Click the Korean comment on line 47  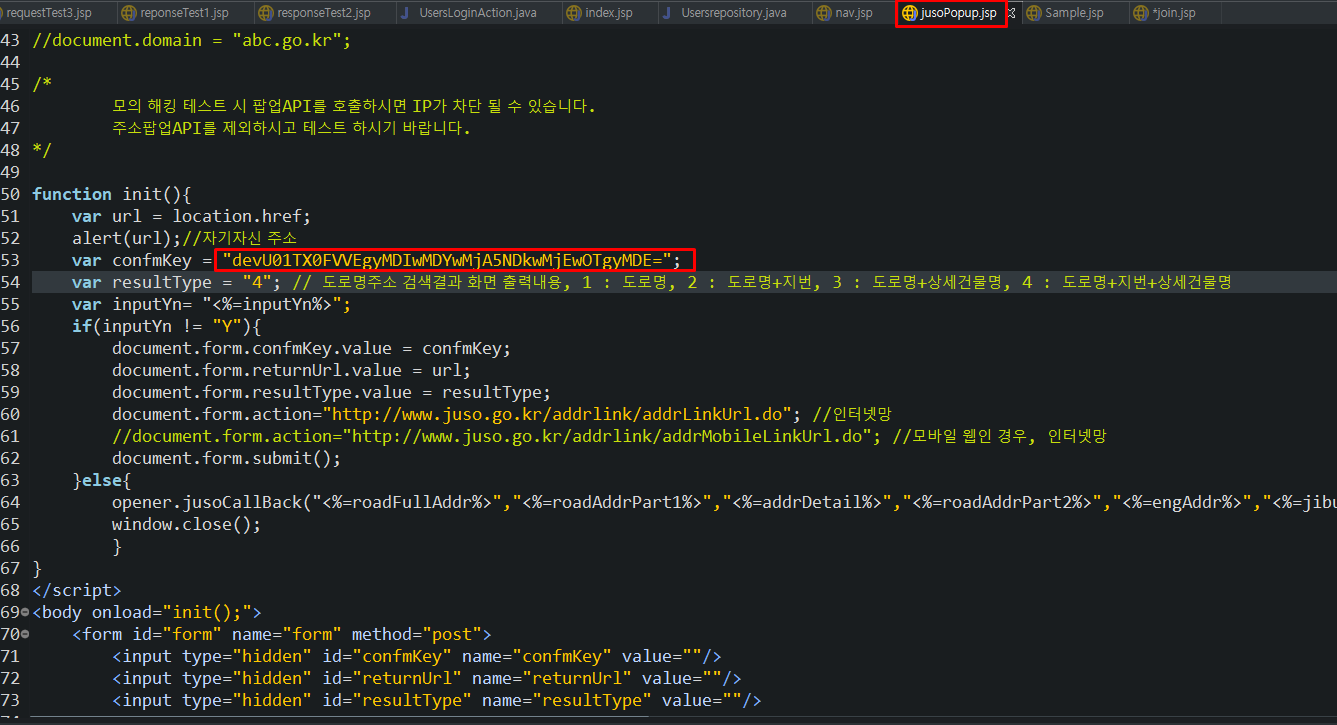point(291,128)
